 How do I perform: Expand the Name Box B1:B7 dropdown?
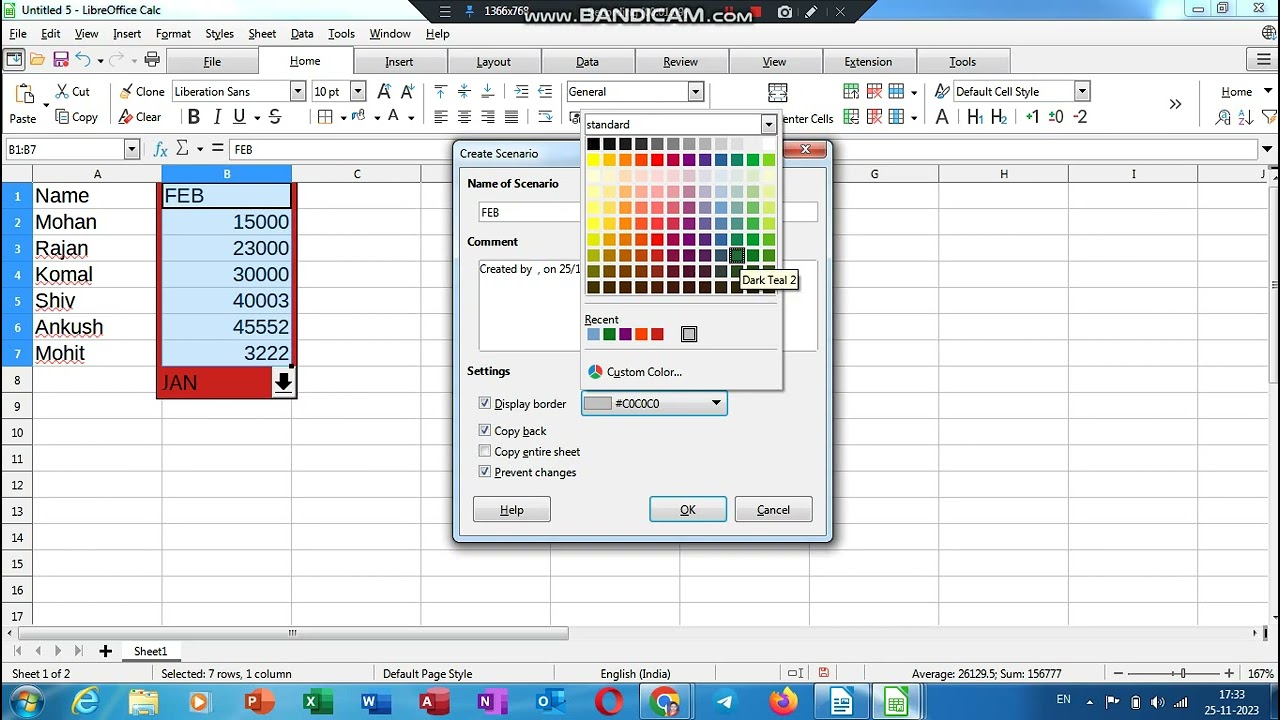tap(131, 149)
